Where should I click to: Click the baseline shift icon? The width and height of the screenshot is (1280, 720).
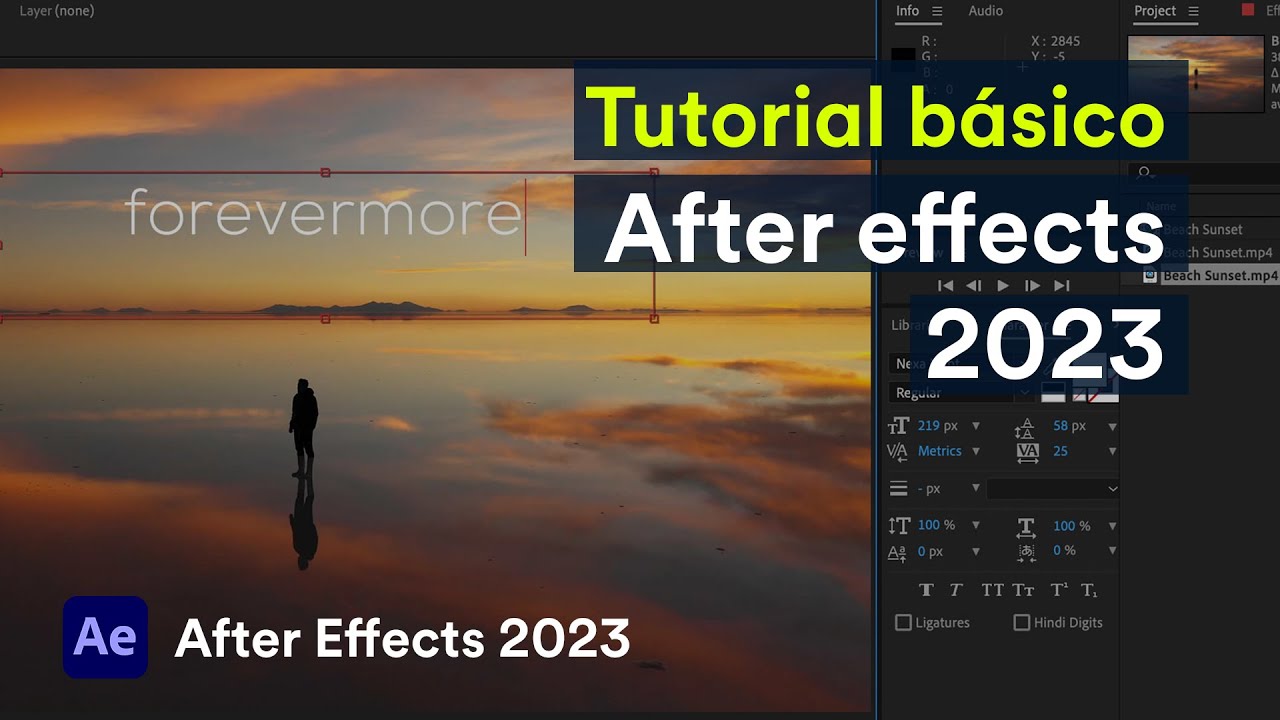[898, 552]
